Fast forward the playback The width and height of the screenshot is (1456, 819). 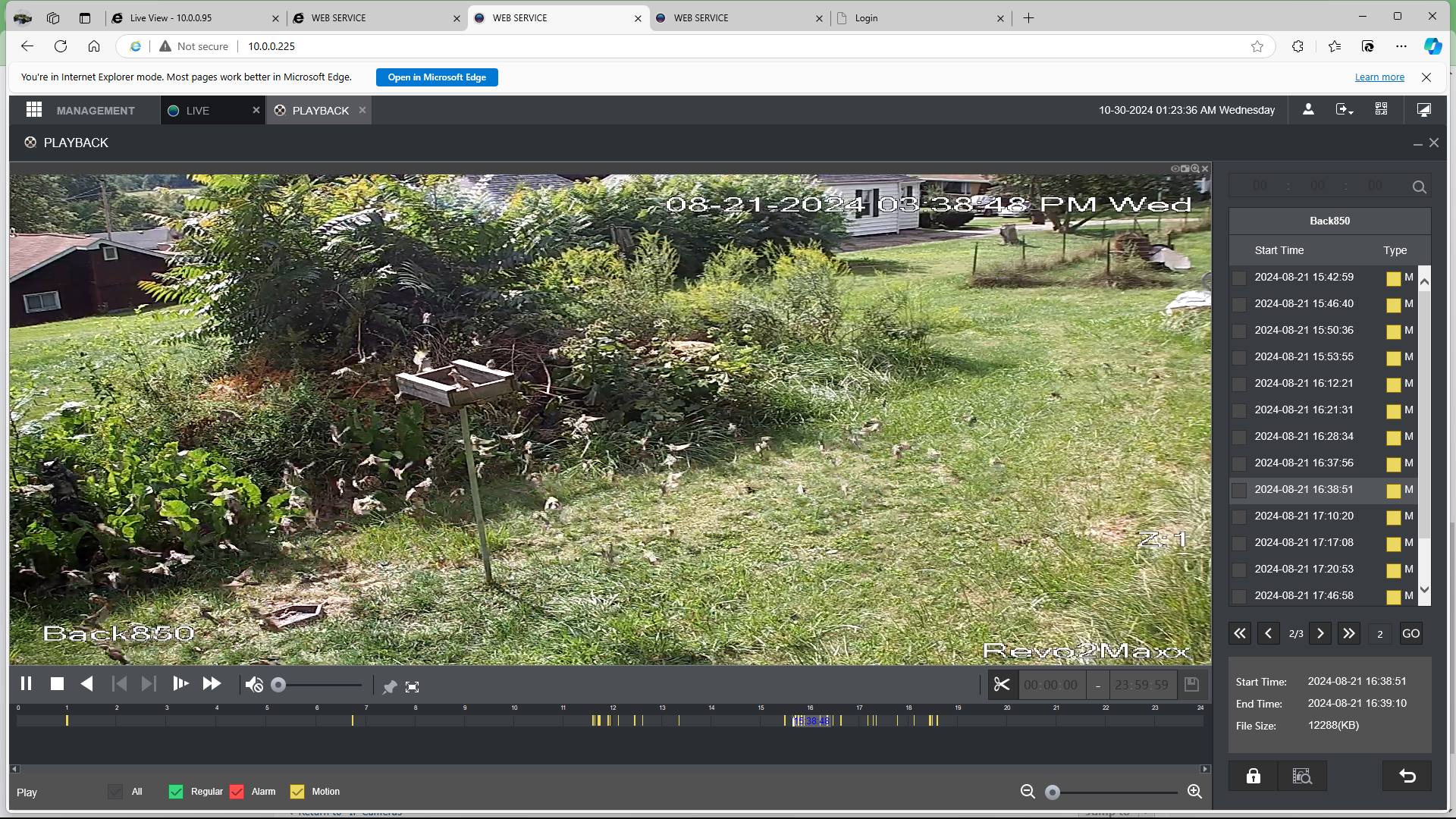pos(212,684)
